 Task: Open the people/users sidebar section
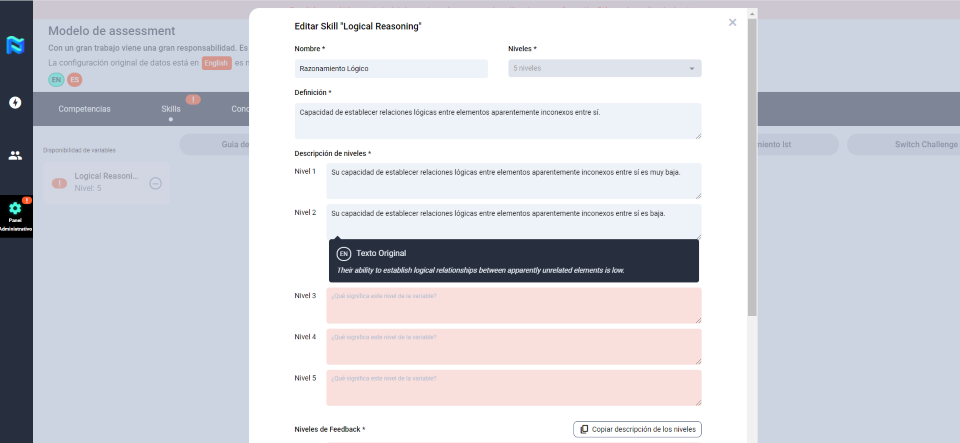[15, 155]
